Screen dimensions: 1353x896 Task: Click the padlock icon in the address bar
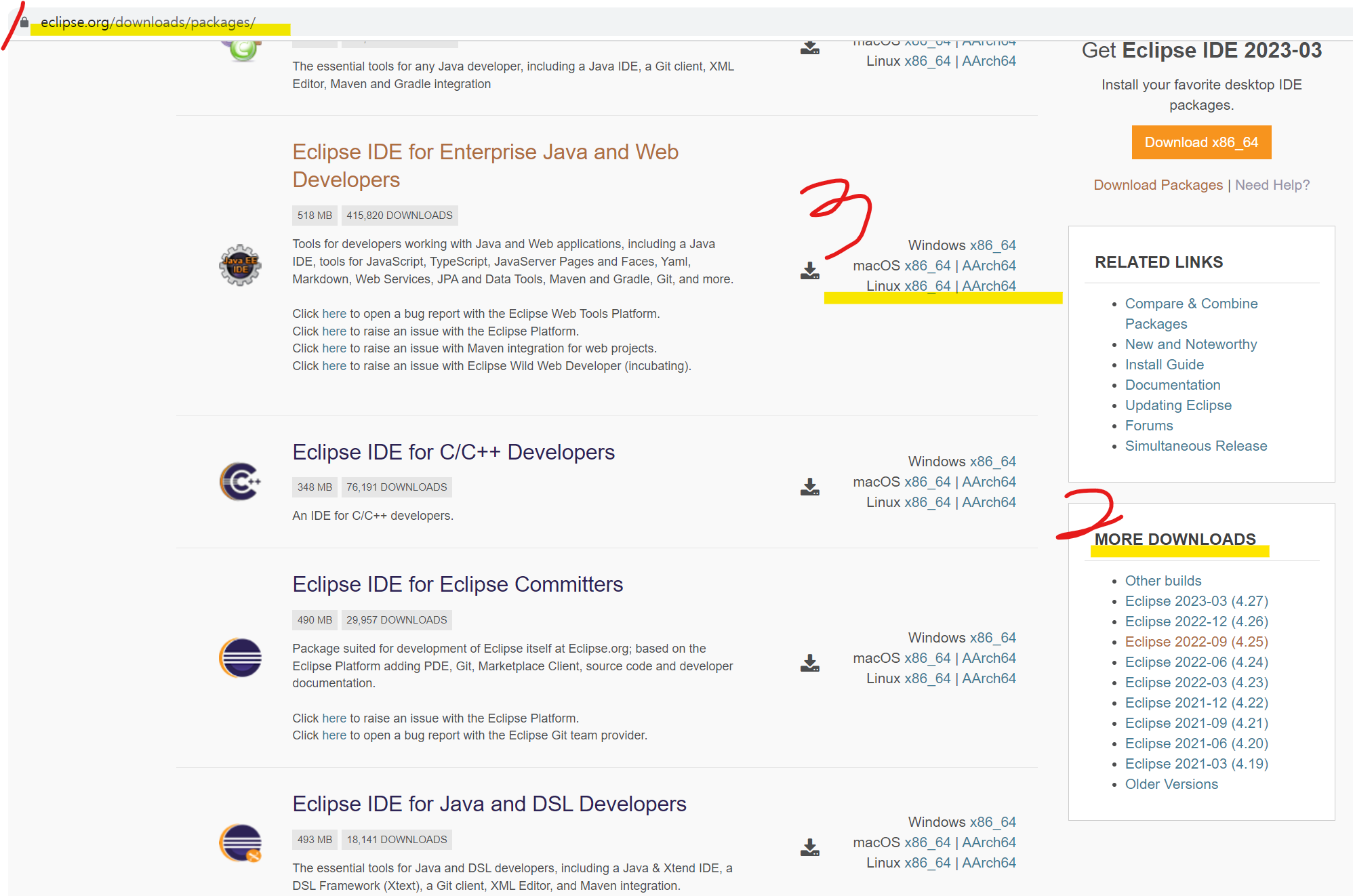coord(24,22)
